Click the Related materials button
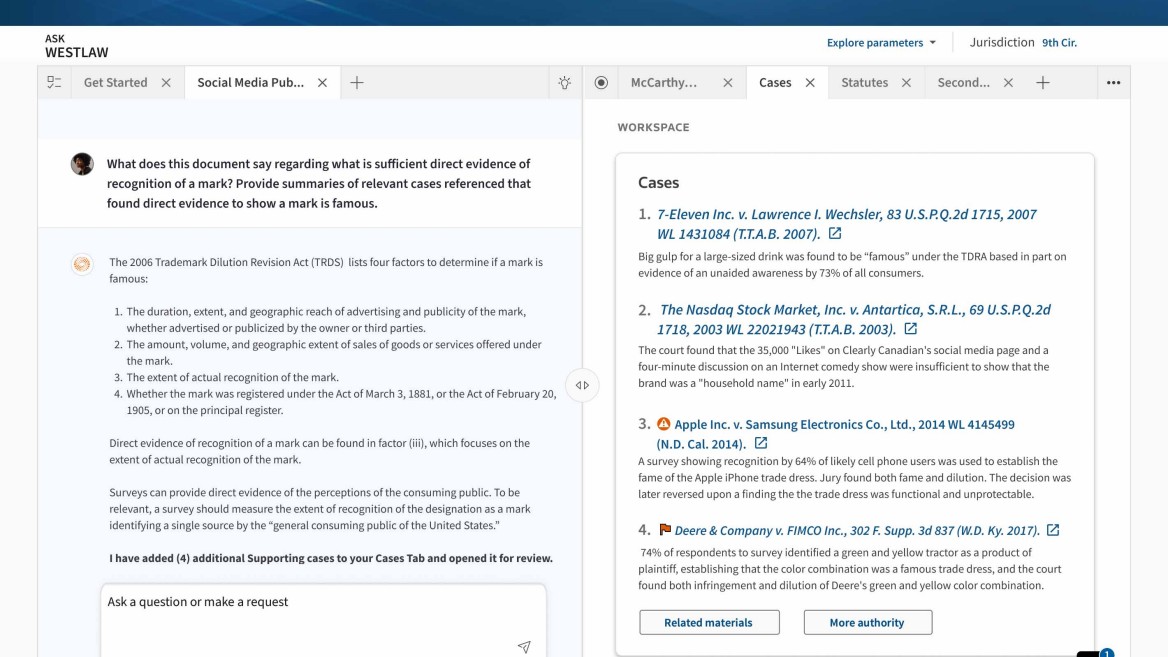The height and width of the screenshot is (657, 1168). pos(708,622)
